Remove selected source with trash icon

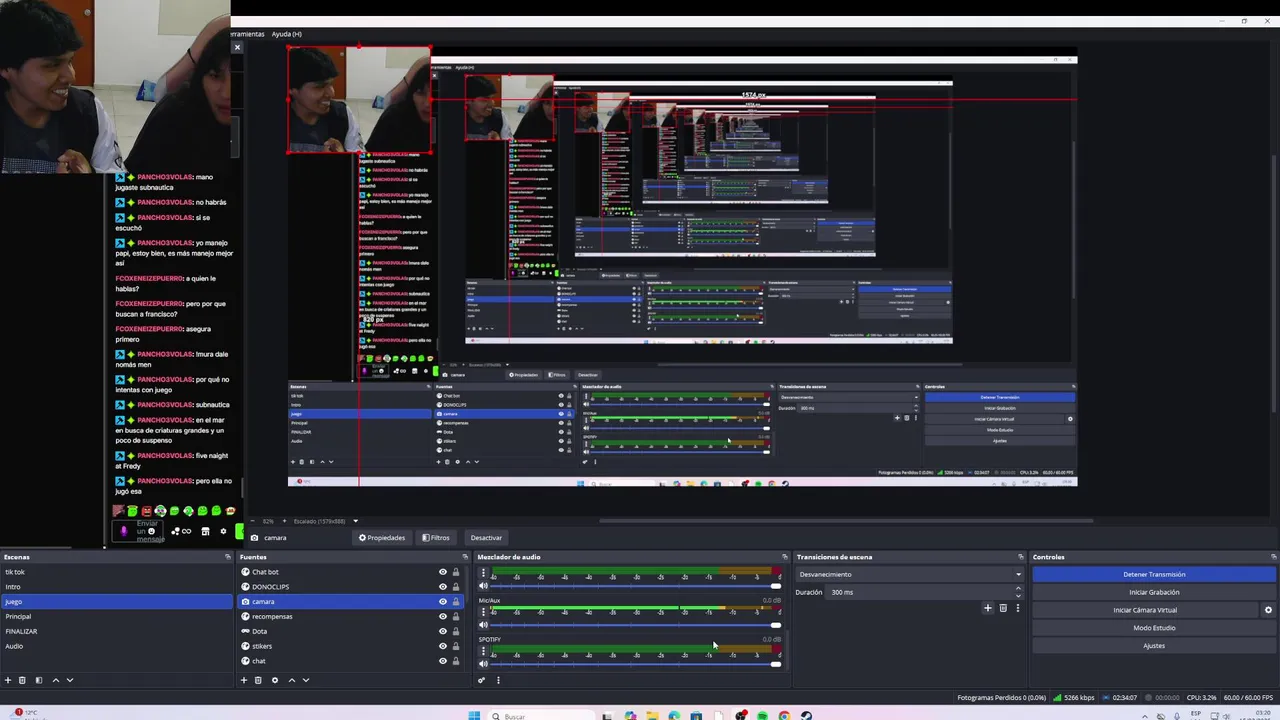(258, 680)
